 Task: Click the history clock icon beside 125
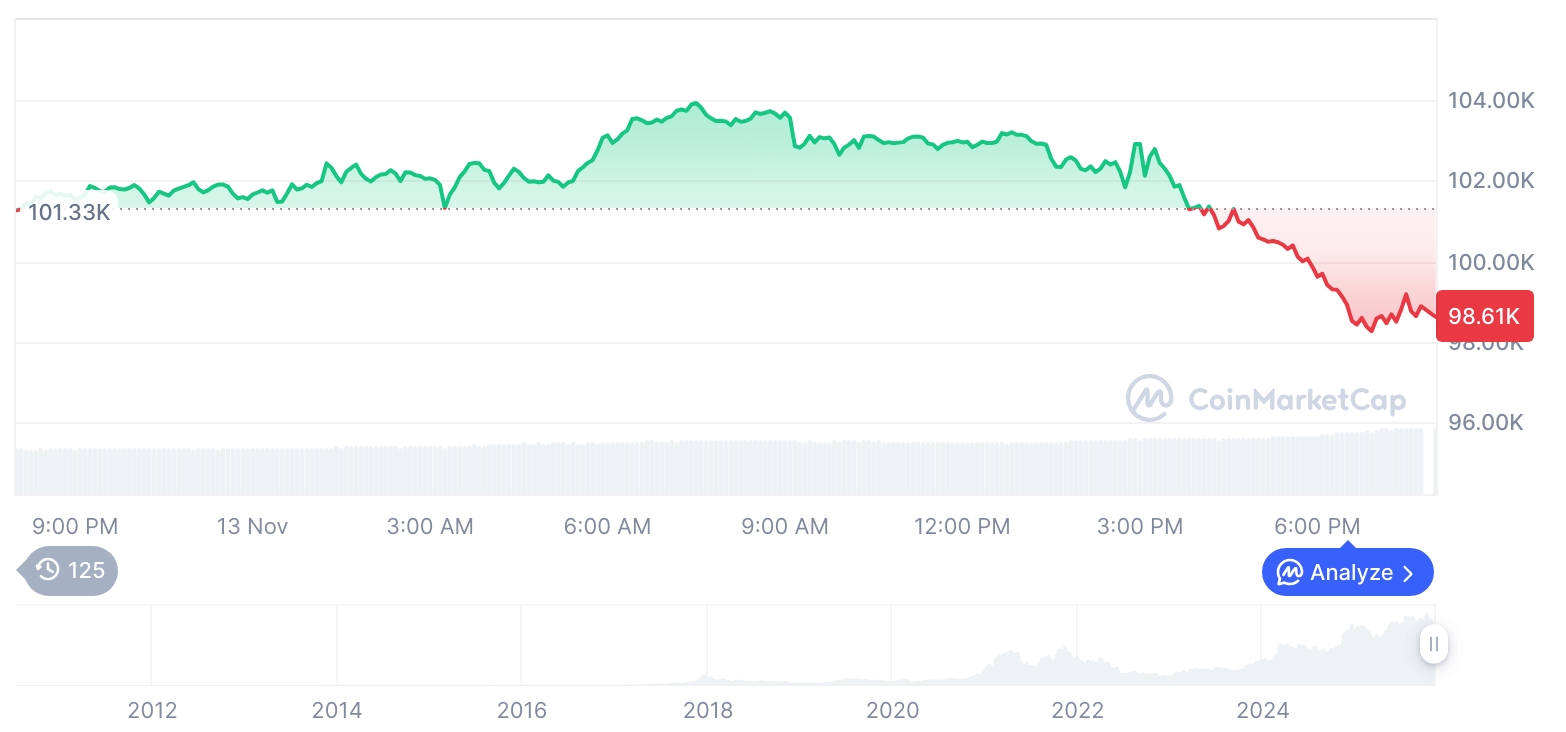[47, 571]
